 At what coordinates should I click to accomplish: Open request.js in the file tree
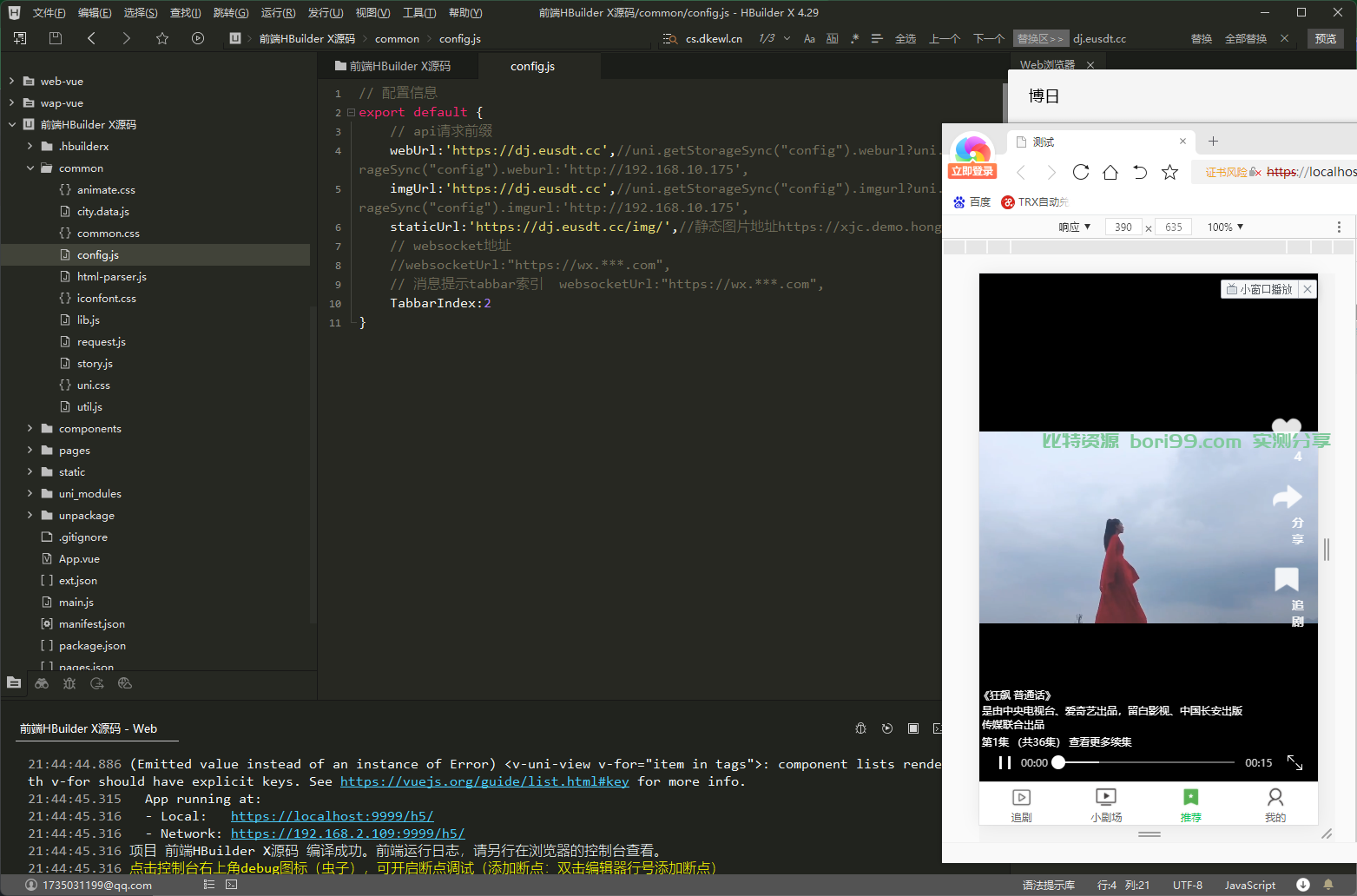101,341
